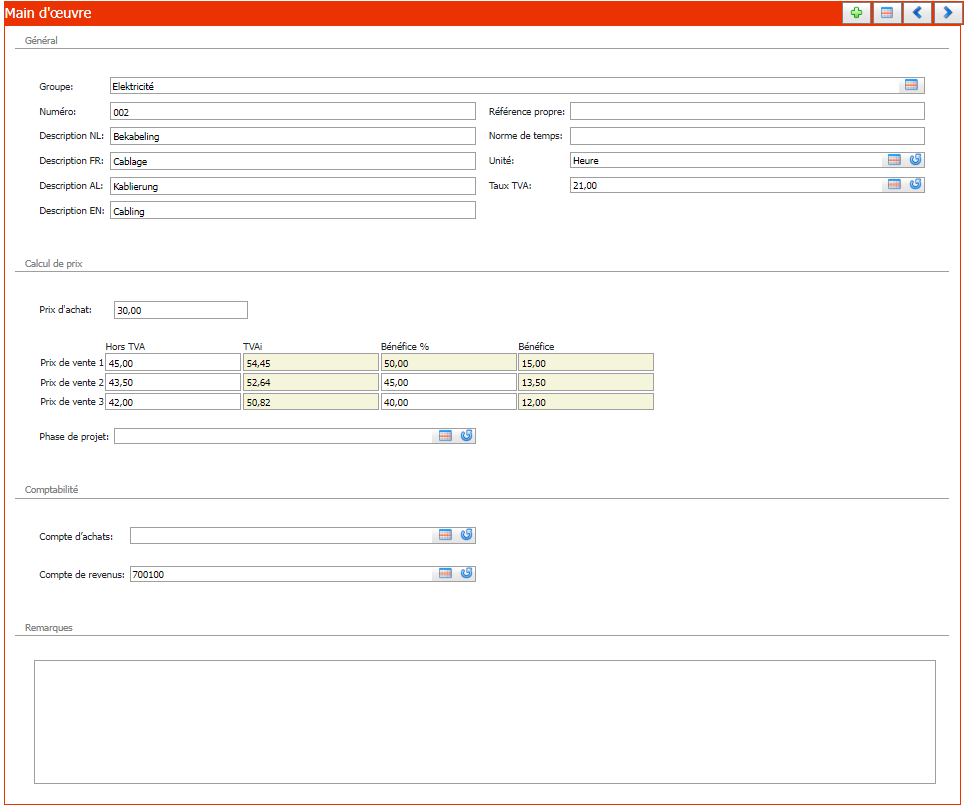This screenshot has width=970, height=811.
Task: Click Bénéfice value 13,50
Action: 586,382
